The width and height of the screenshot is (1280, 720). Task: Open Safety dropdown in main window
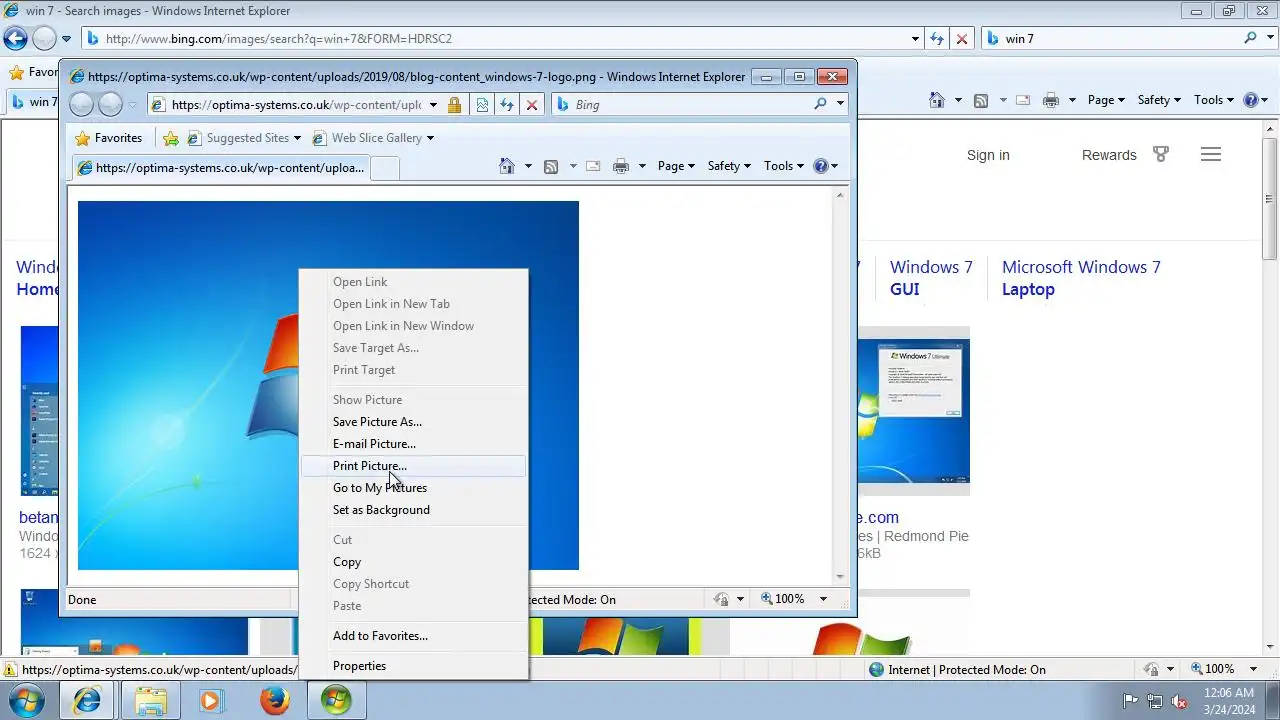pos(1159,100)
